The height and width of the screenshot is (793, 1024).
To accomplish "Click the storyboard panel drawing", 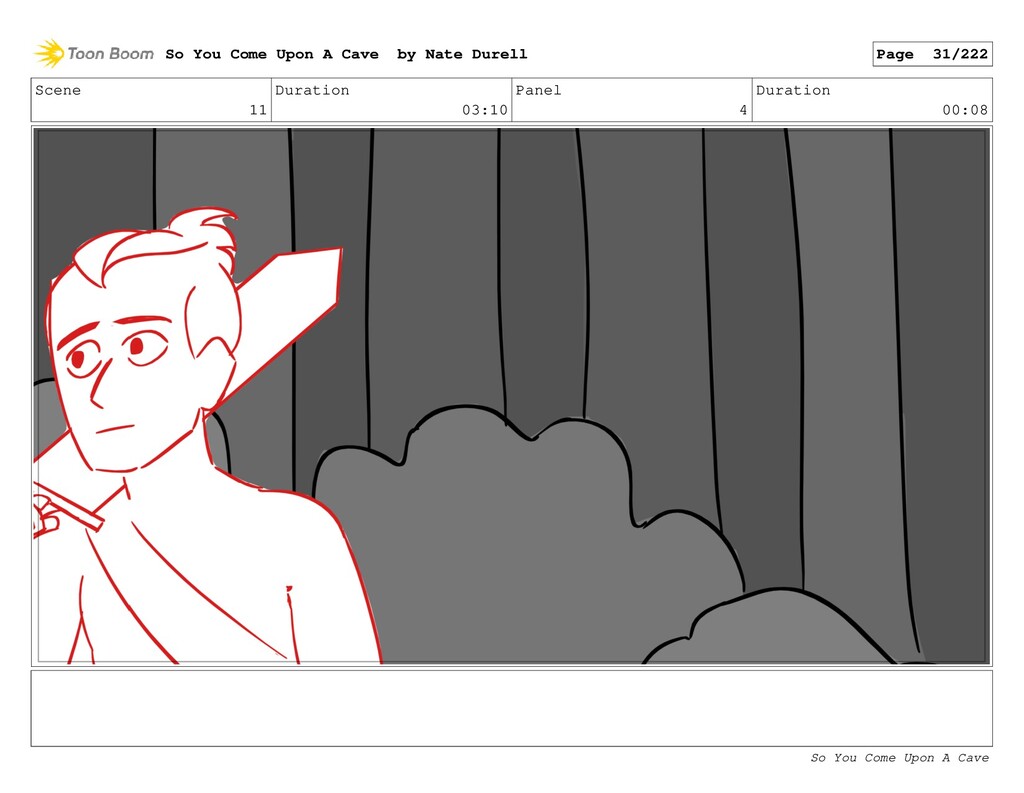I will [512, 396].
